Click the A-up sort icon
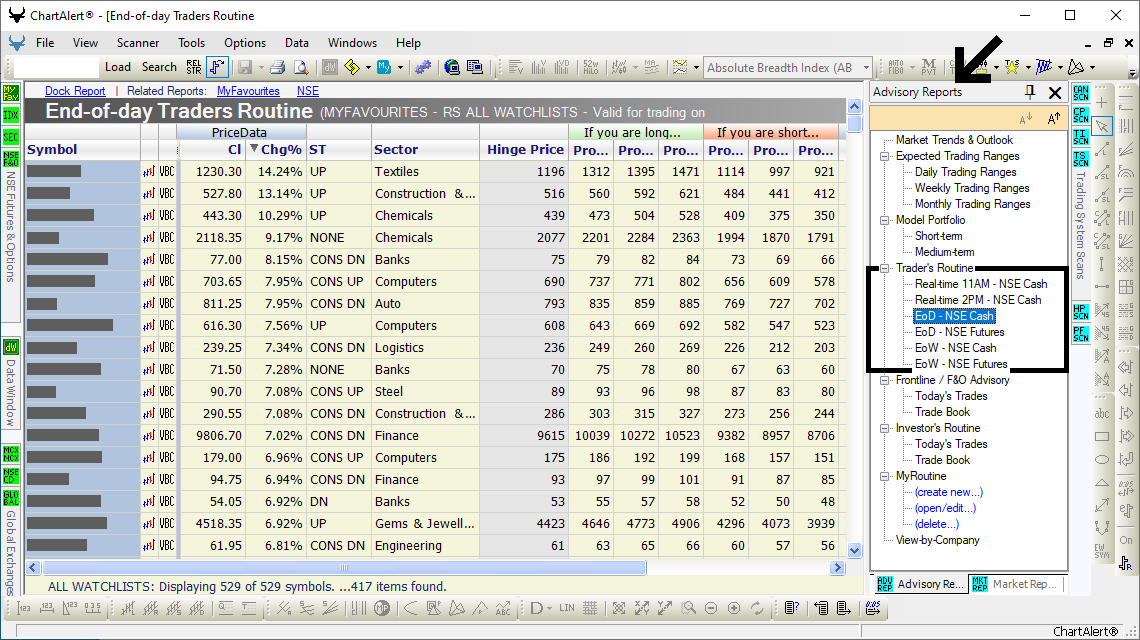The width and height of the screenshot is (1140, 640). pos(1053,119)
